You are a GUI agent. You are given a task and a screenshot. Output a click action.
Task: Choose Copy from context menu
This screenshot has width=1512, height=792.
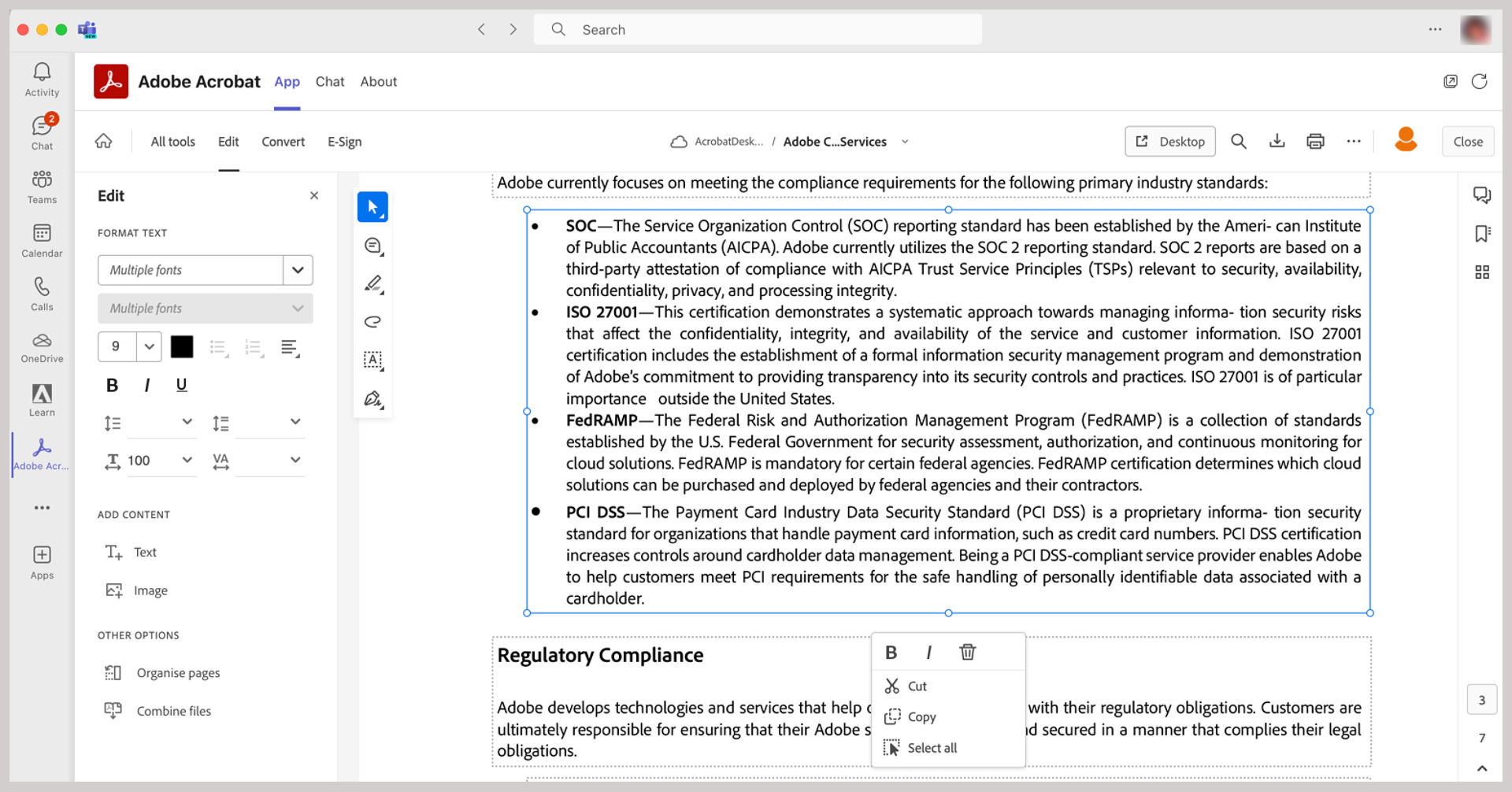tap(948, 716)
